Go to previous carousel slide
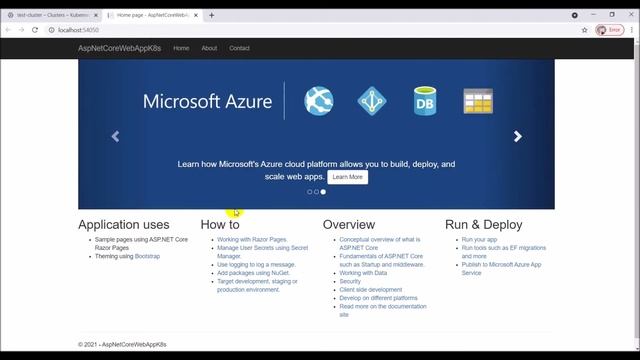Image resolution: width=640 pixels, height=360 pixels. [116, 136]
